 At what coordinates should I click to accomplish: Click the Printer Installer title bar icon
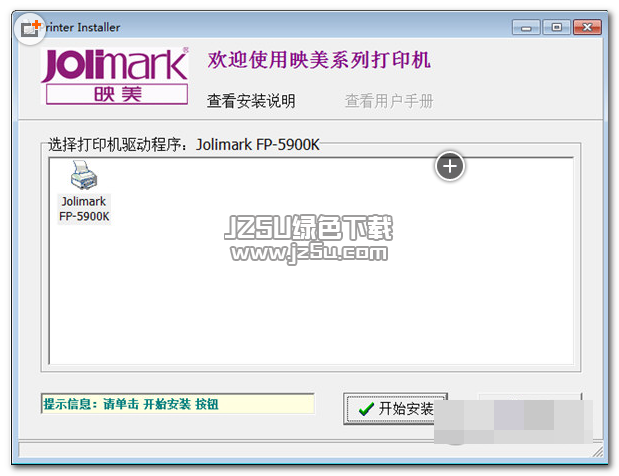coord(30,29)
